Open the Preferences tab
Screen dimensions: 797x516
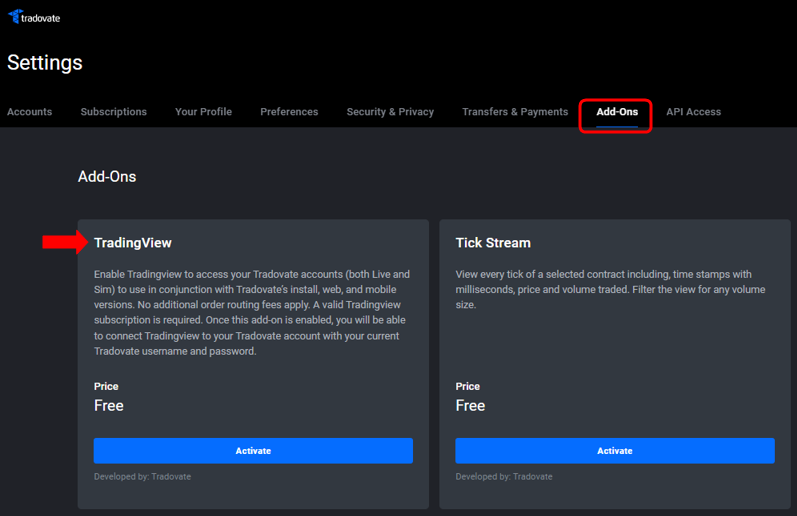point(289,112)
